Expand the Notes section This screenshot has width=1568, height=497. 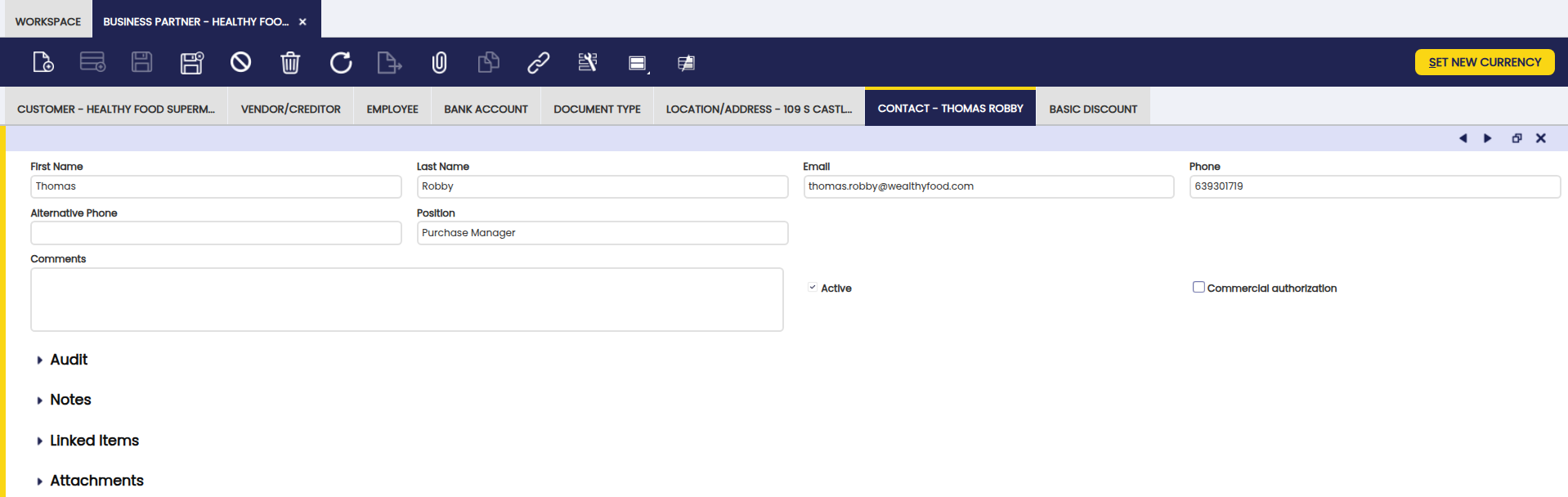point(69,400)
